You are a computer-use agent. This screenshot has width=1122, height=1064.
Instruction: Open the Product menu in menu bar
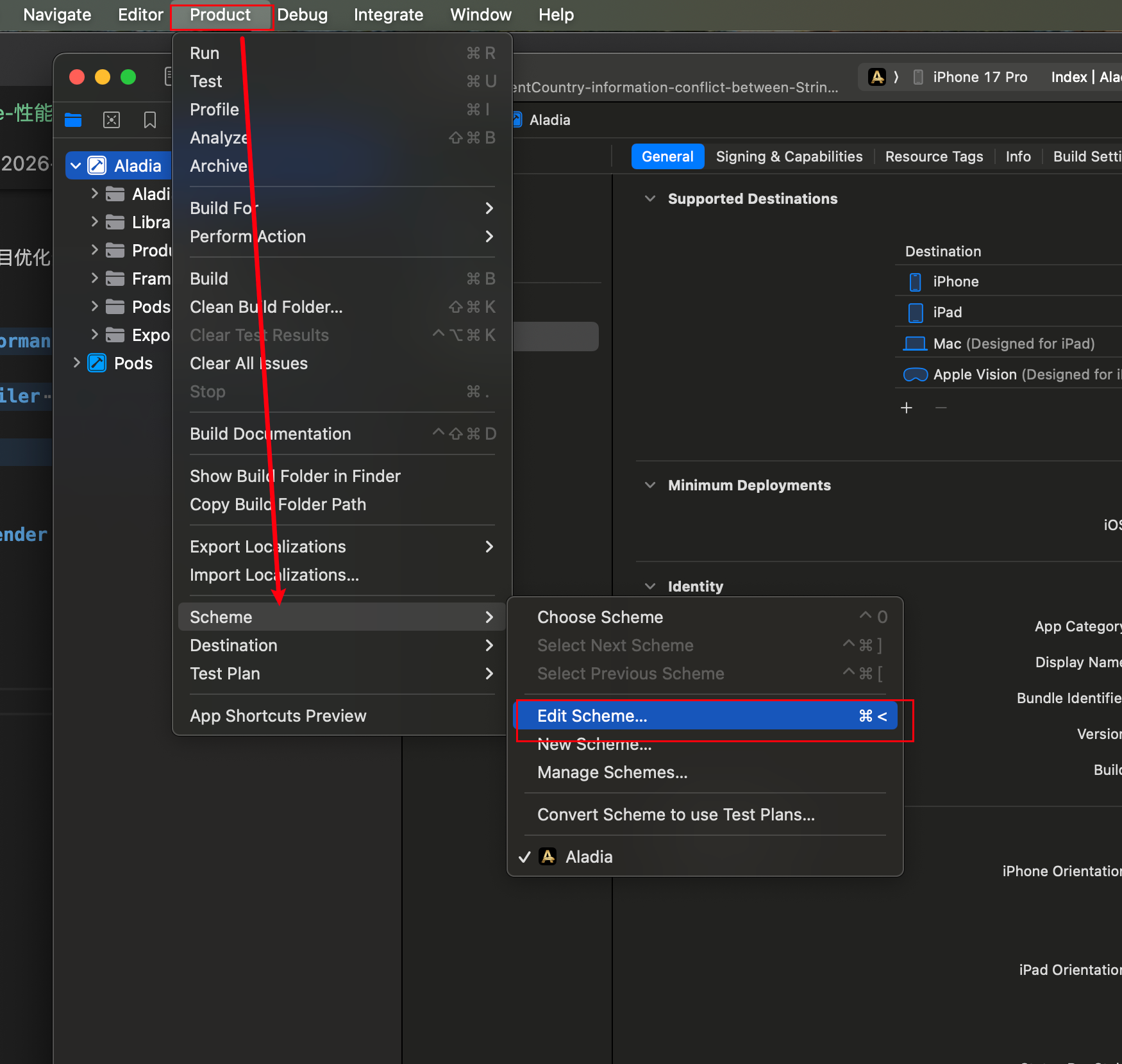click(220, 15)
